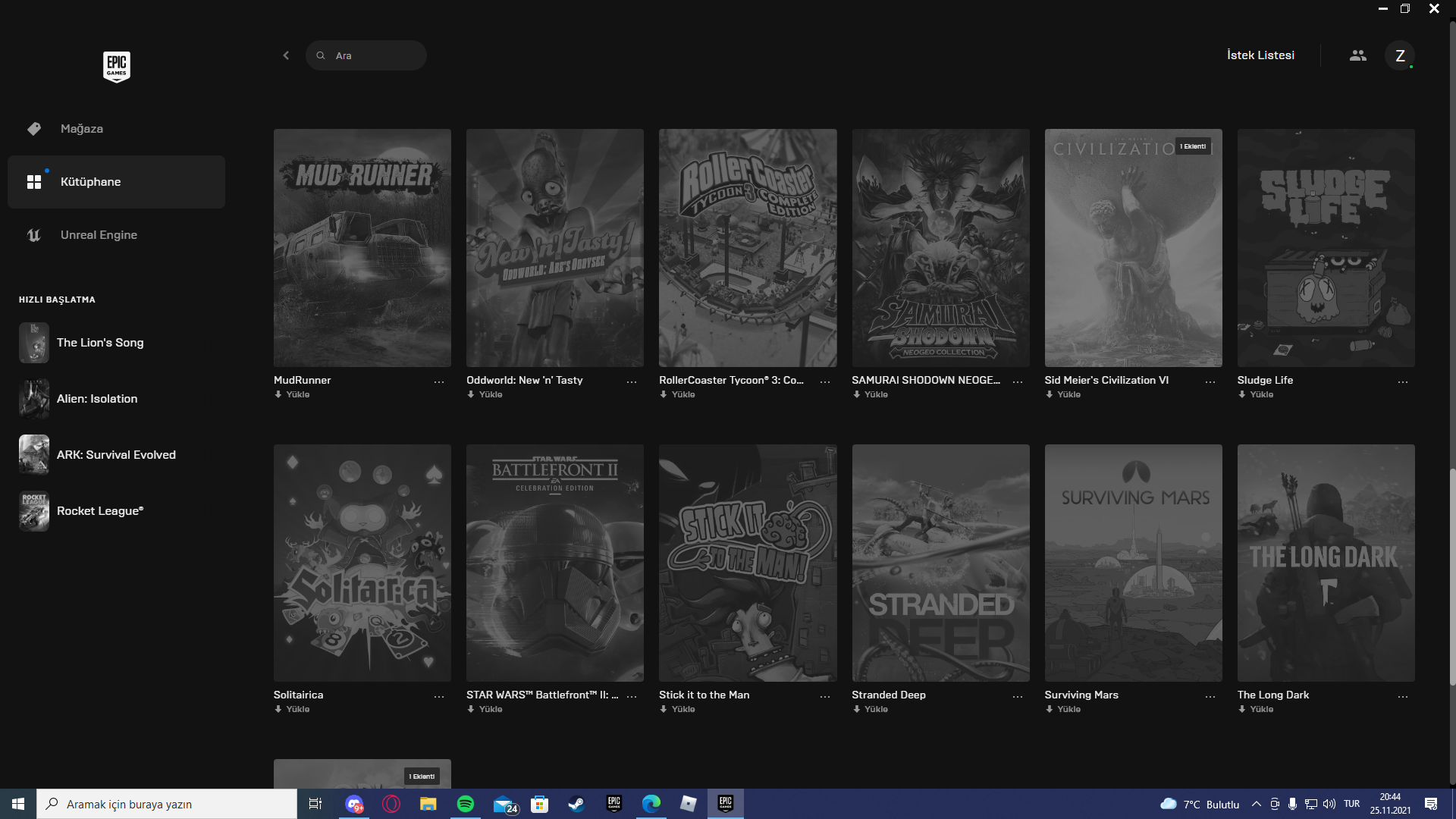Click Yükle under Stranded Deep
1456x819 pixels.
click(x=871, y=709)
